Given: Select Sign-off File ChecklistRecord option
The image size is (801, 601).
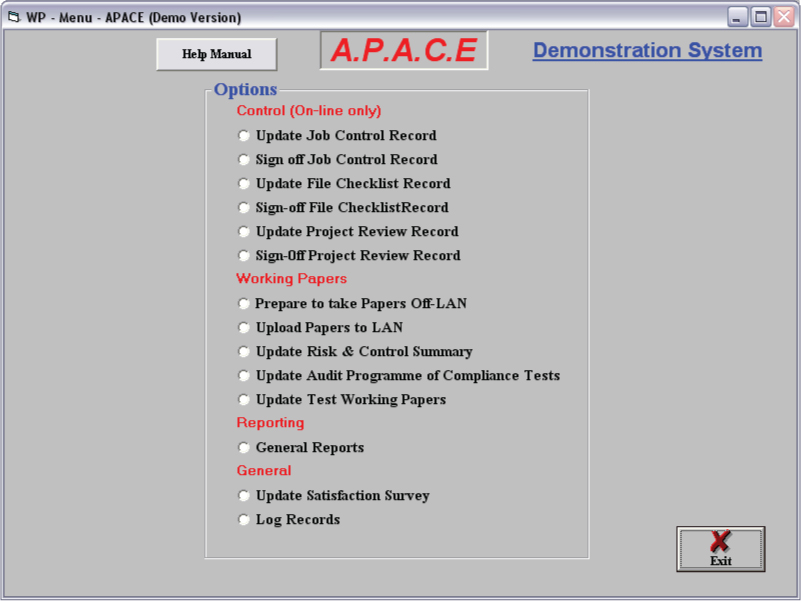Looking at the screenshot, I should (244, 208).
